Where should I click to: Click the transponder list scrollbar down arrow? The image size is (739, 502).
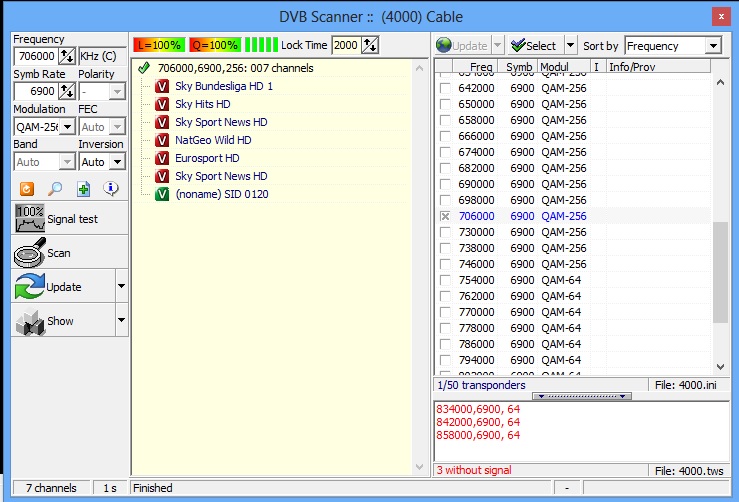[720, 367]
